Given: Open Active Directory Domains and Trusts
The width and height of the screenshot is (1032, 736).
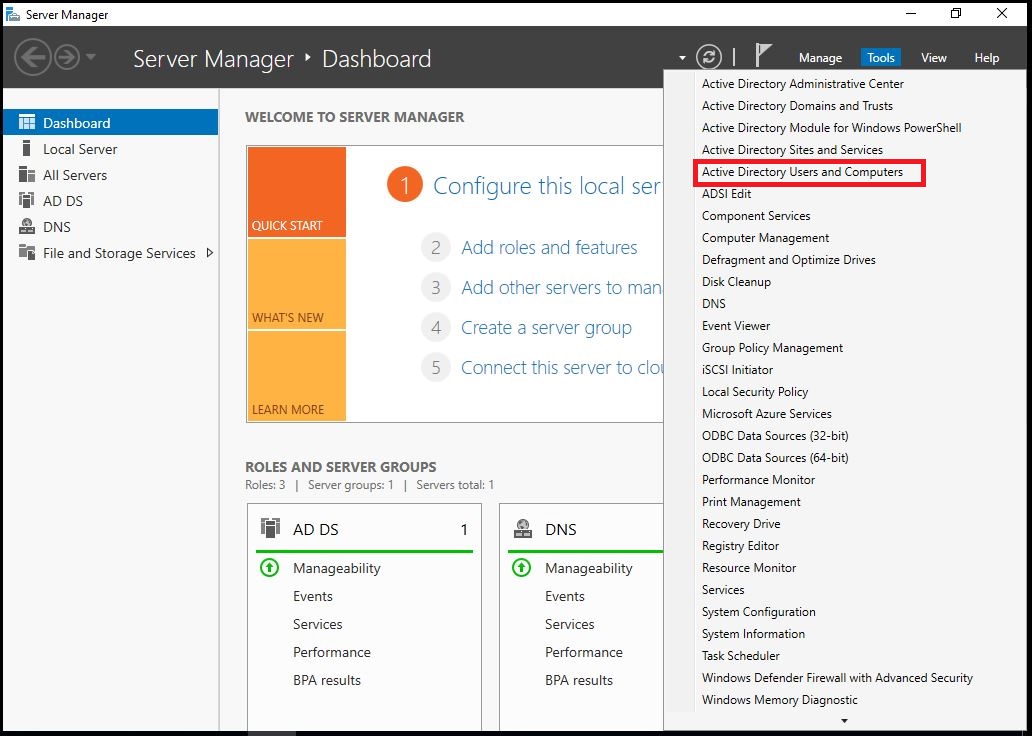Looking at the screenshot, I should 797,105.
